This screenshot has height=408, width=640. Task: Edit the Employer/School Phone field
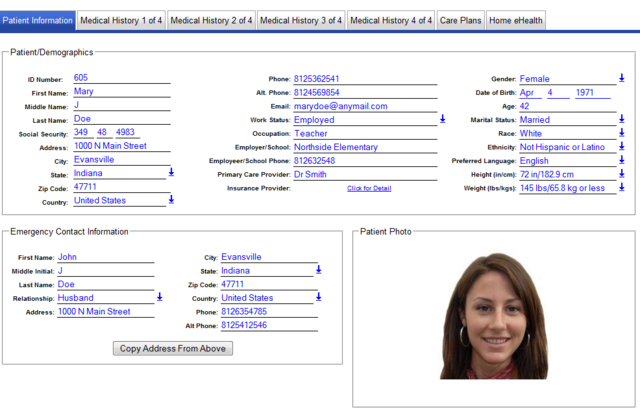coord(365,161)
